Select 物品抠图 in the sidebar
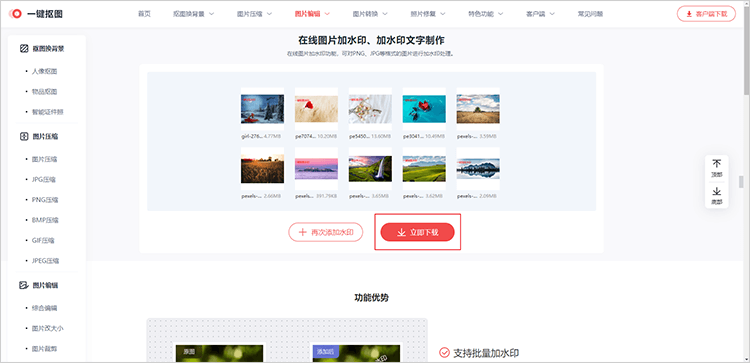Viewport: 750px width, 363px height. 45,91
